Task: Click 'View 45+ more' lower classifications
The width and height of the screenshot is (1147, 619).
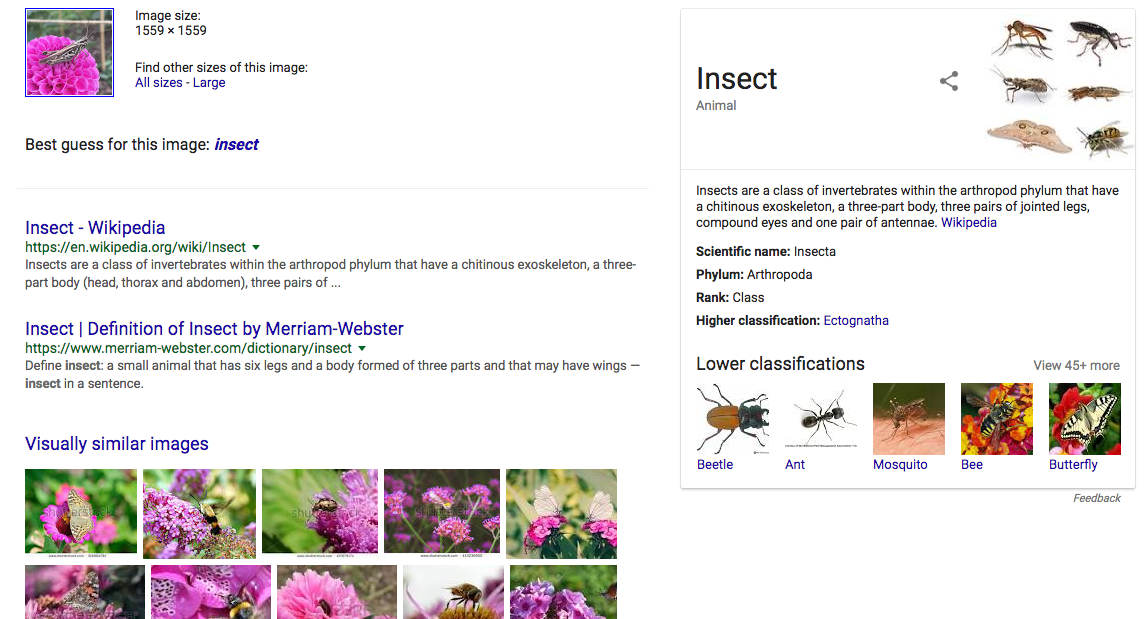Action: (x=1076, y=365)
